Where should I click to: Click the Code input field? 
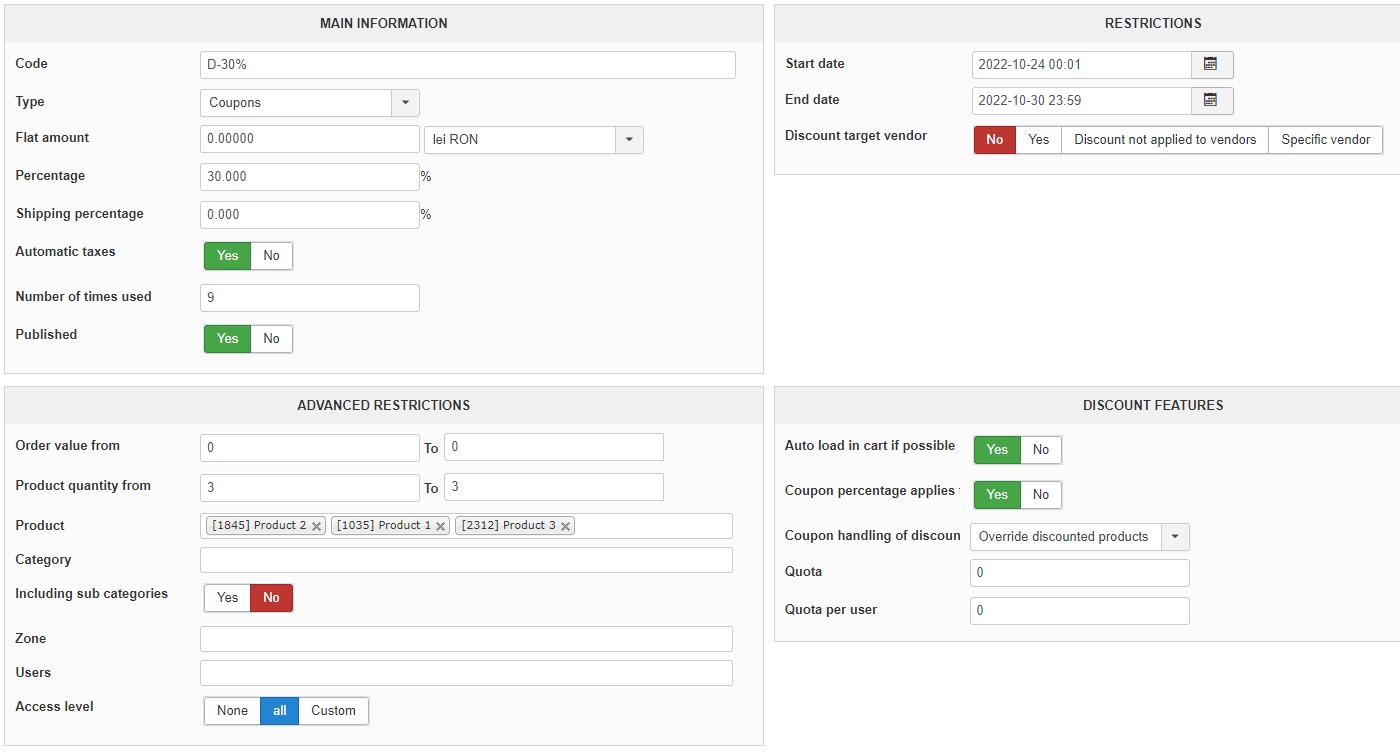tap(467, 65)
